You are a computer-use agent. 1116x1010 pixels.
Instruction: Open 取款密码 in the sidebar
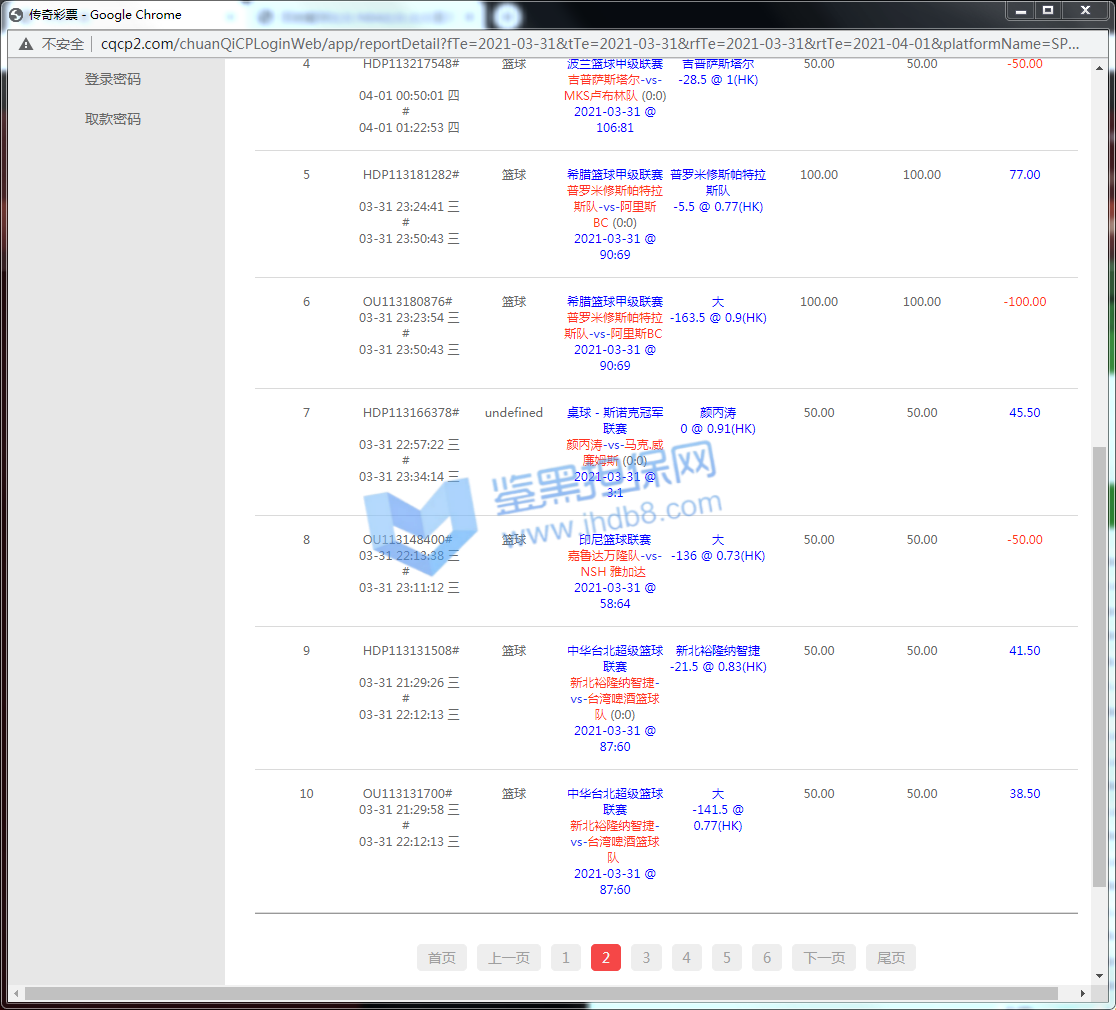pyautogui.click(x=113, y=119)
